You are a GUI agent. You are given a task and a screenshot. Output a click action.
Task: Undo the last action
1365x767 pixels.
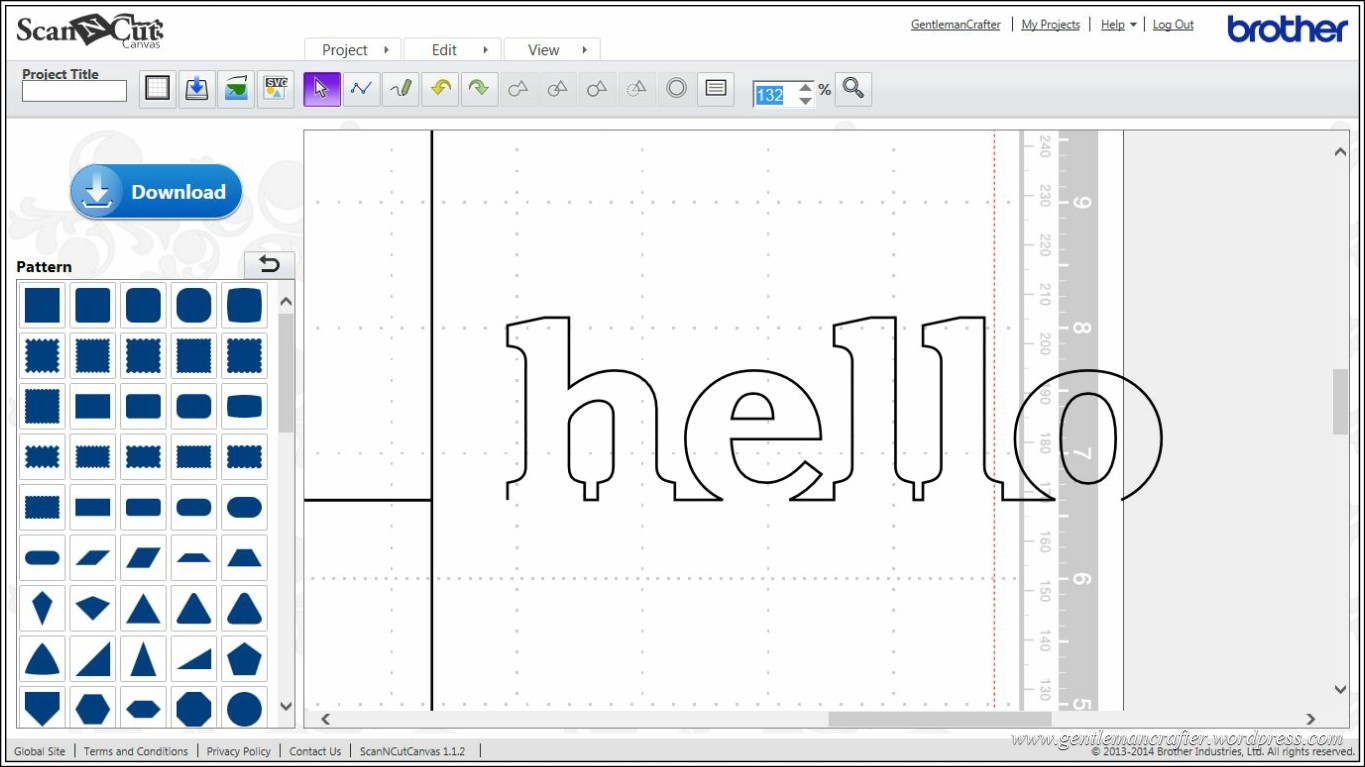pyautogui.click(x=440, y=89)
